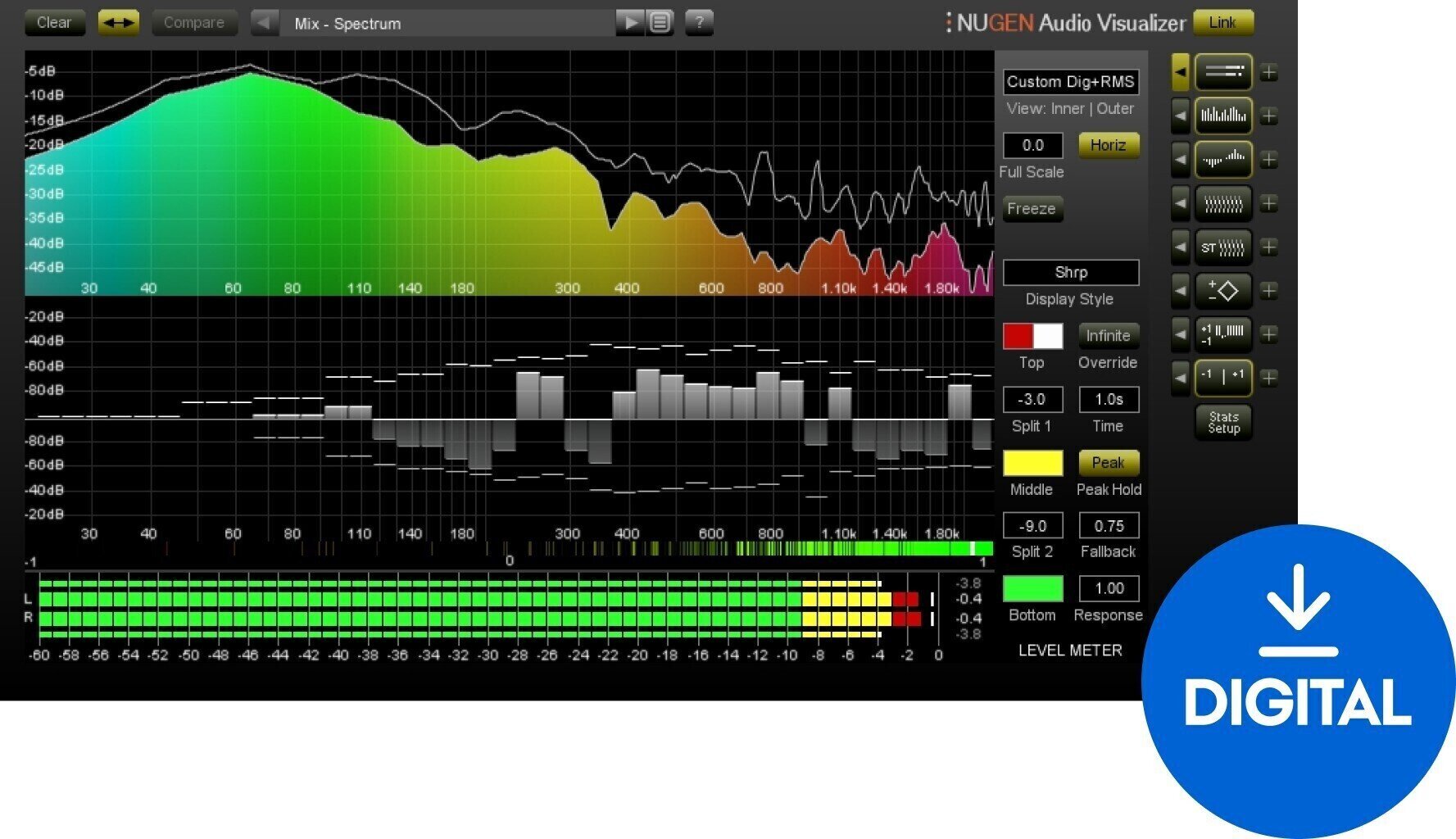Enable the yellow Link toggle
This screenshot has width=1456, height=839.
(1223, 23)
